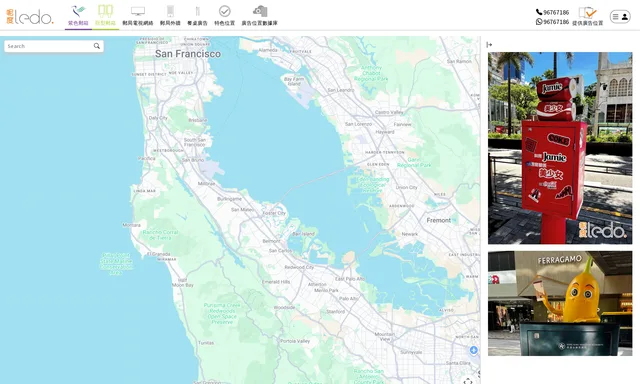
Task: Click the phone handset icon
Action: pyautogui.click(x=539, y=12)
